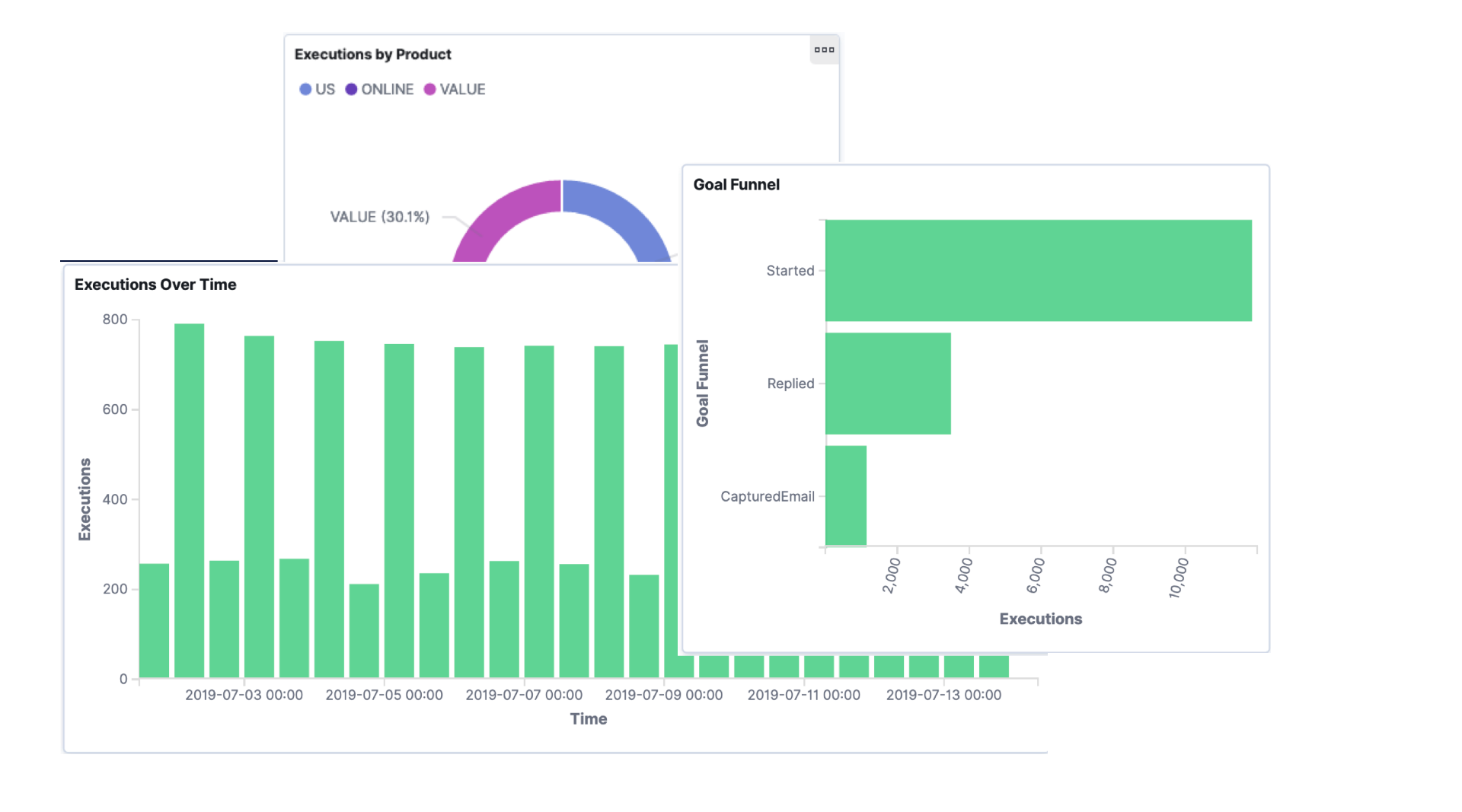Image resolution: width=1462 pixels, height=812 pixels.
Task: Click the 2019-07-13 00:00 time axis label
Action: [x=943, y=695]
